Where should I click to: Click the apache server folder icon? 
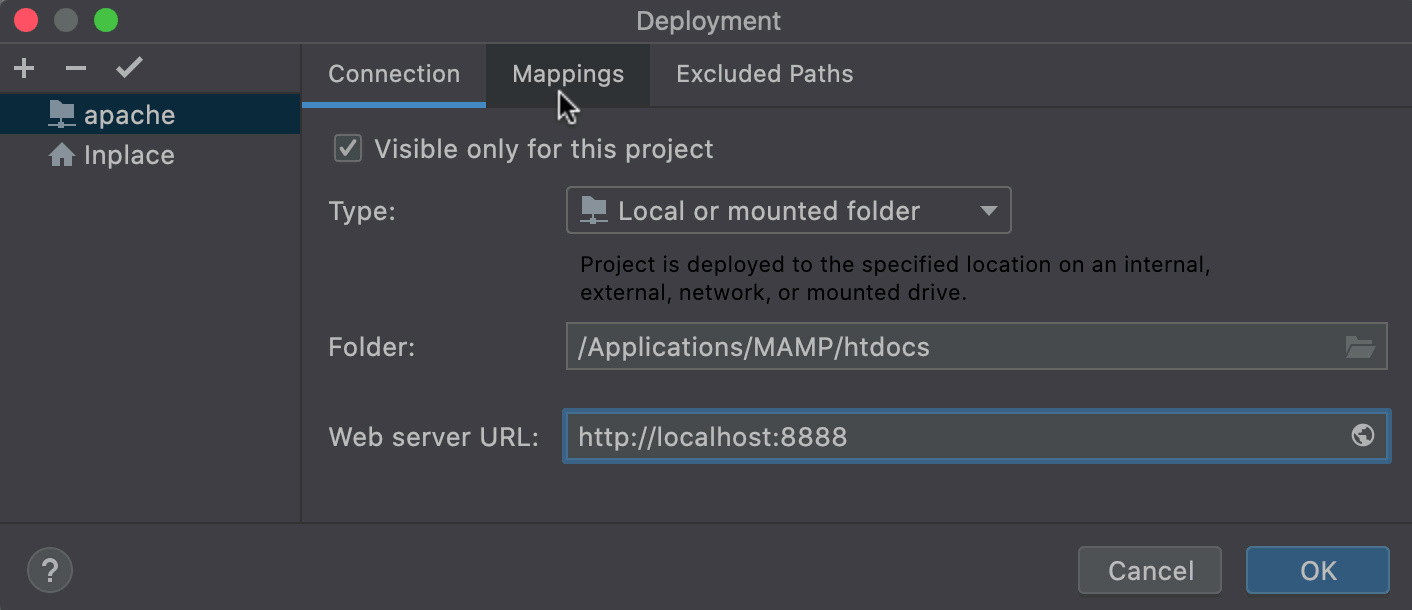click(x=62, y=114)
